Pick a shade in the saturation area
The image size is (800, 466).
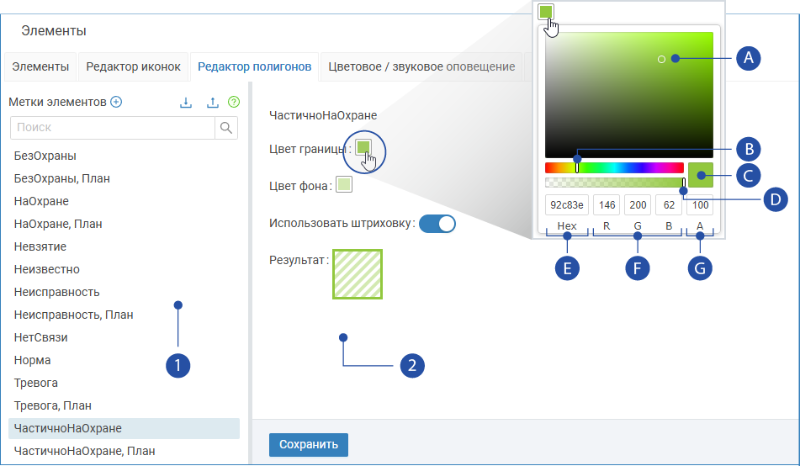tap(629, 95)
